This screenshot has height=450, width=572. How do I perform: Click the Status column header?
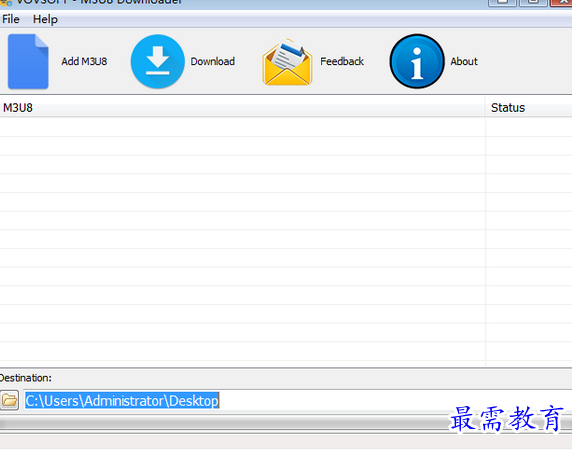[x=529, y=108]
